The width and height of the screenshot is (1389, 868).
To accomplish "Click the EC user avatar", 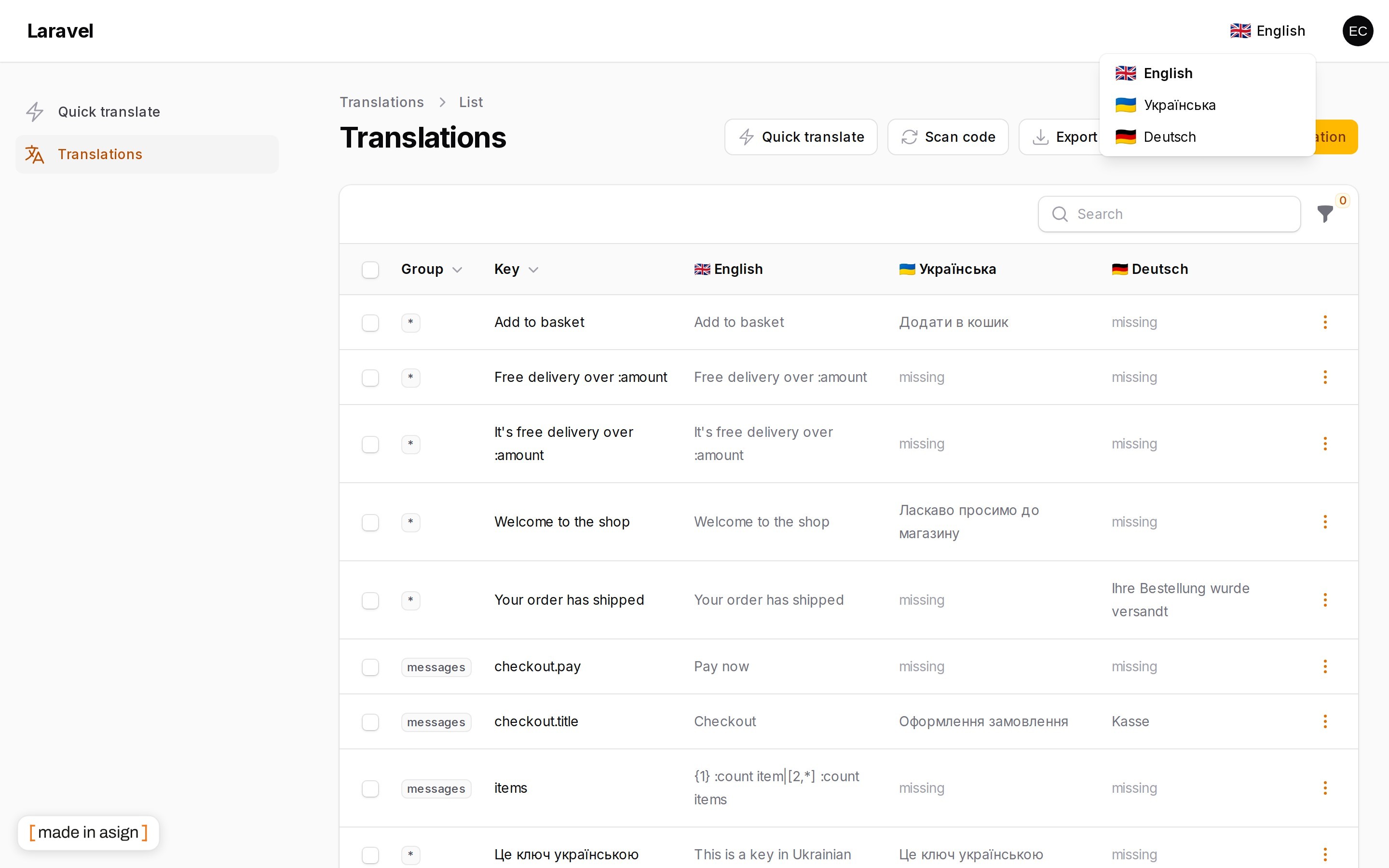I will pos(1358,31).
